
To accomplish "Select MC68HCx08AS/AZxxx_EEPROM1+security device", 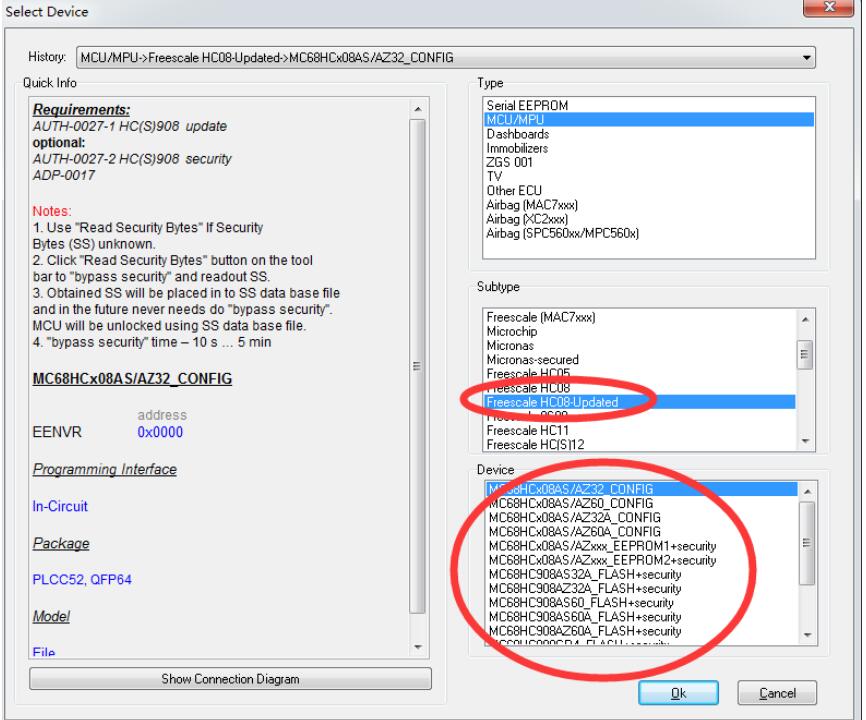I will point(602,546).
